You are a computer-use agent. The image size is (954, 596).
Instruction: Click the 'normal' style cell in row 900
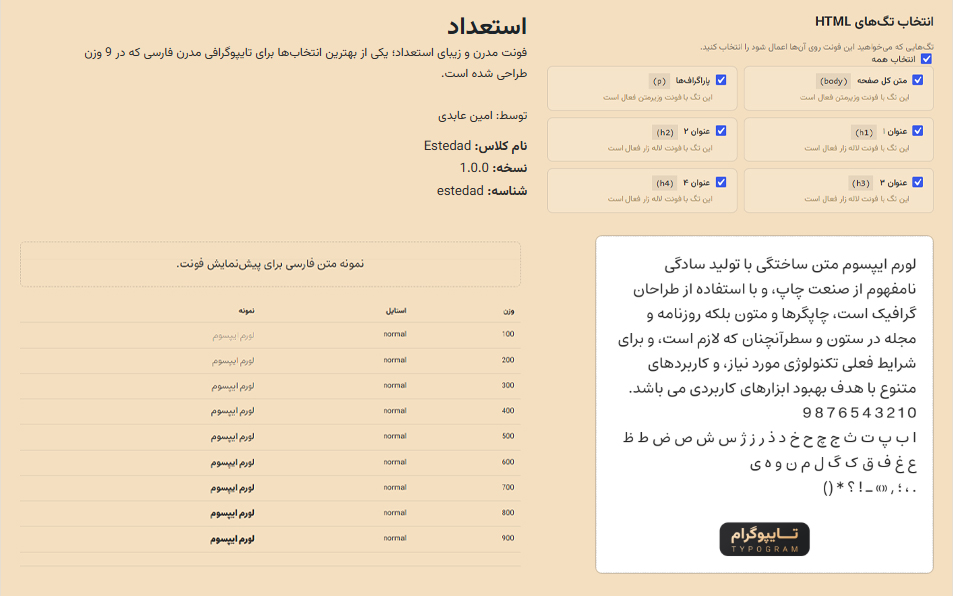pos(395,538)
